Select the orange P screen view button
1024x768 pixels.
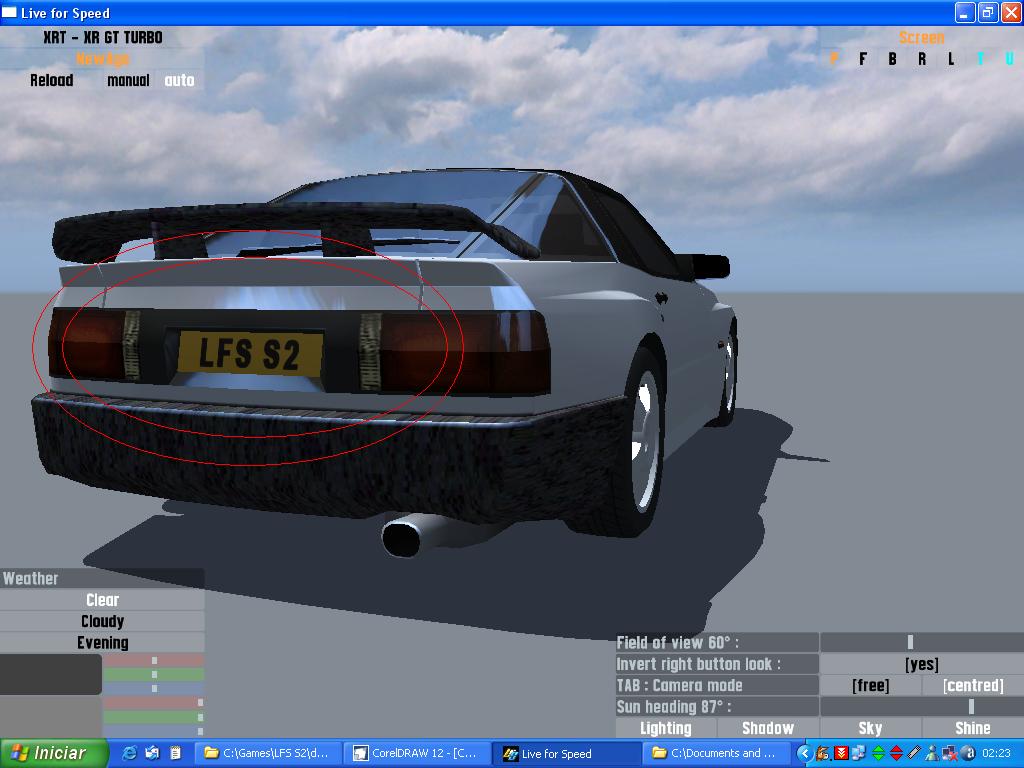[833, 59]
